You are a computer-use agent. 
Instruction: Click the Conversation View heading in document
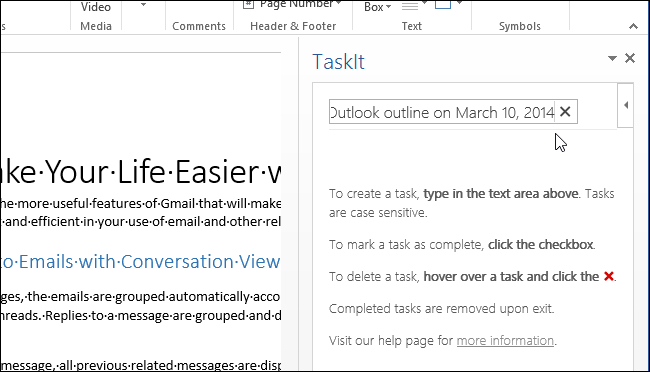click(x=140, y=262)
